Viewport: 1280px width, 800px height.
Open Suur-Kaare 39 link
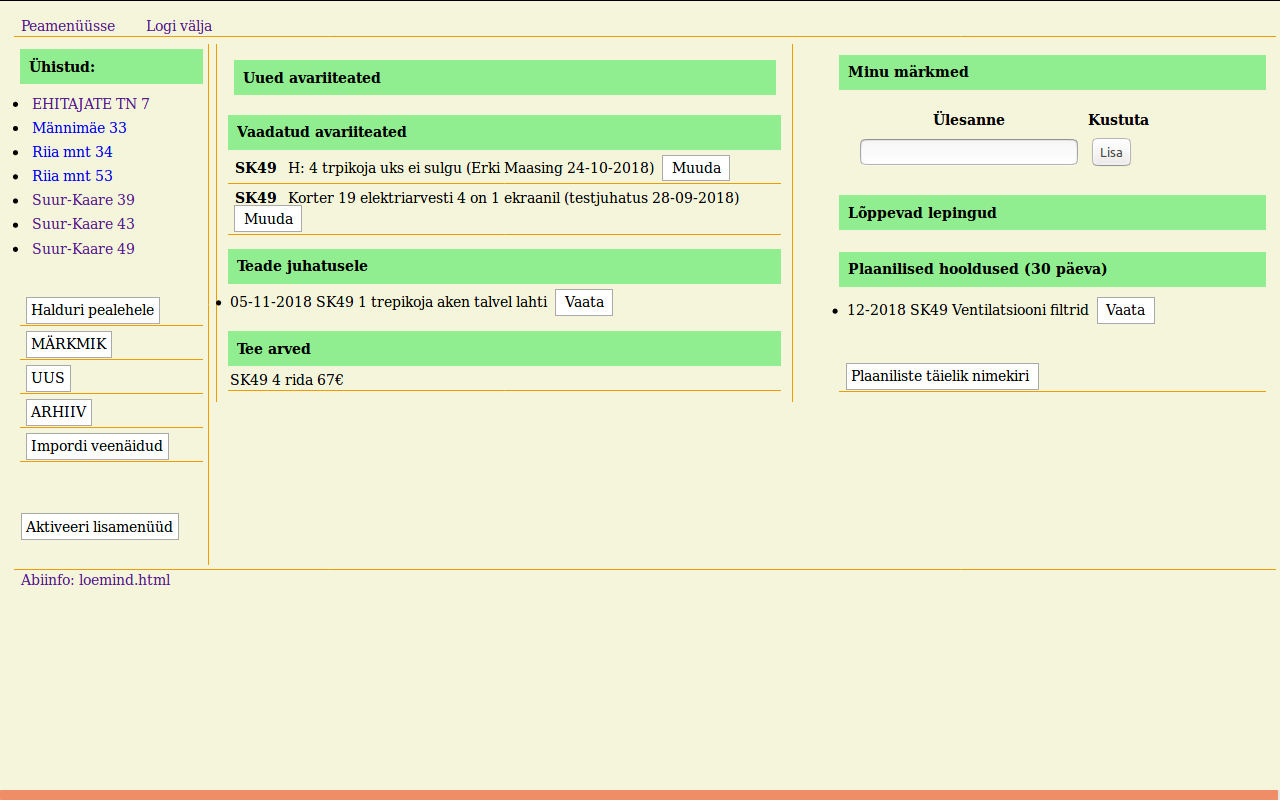(x=83, y=200)
